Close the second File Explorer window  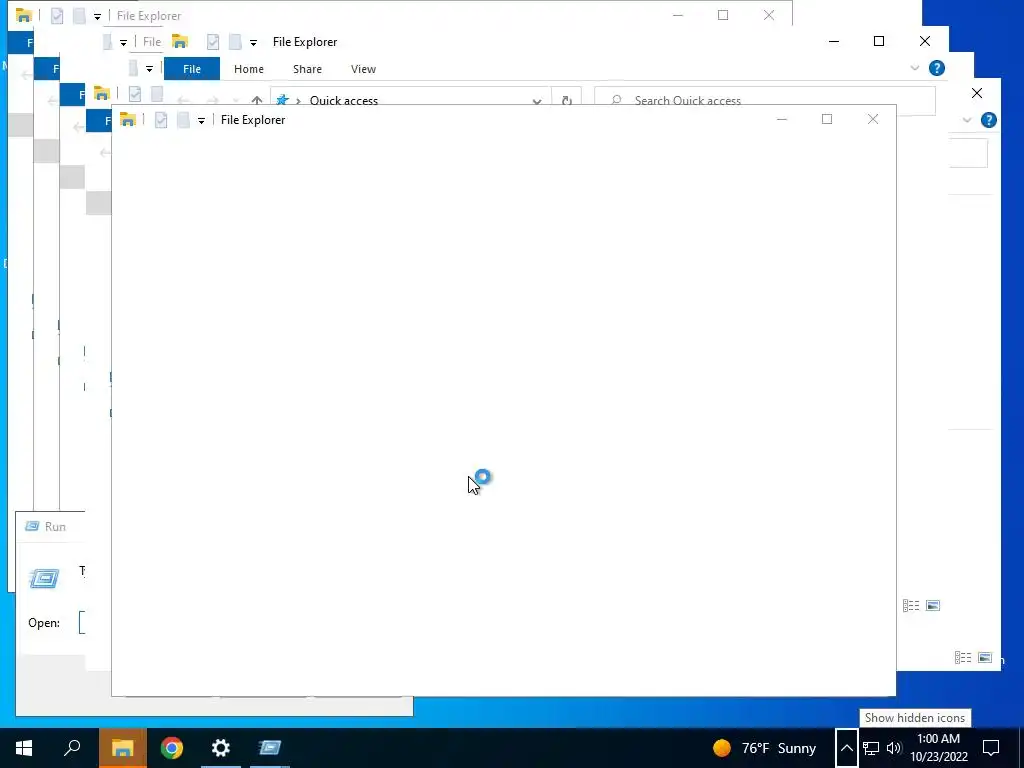[x=925, y=41]
